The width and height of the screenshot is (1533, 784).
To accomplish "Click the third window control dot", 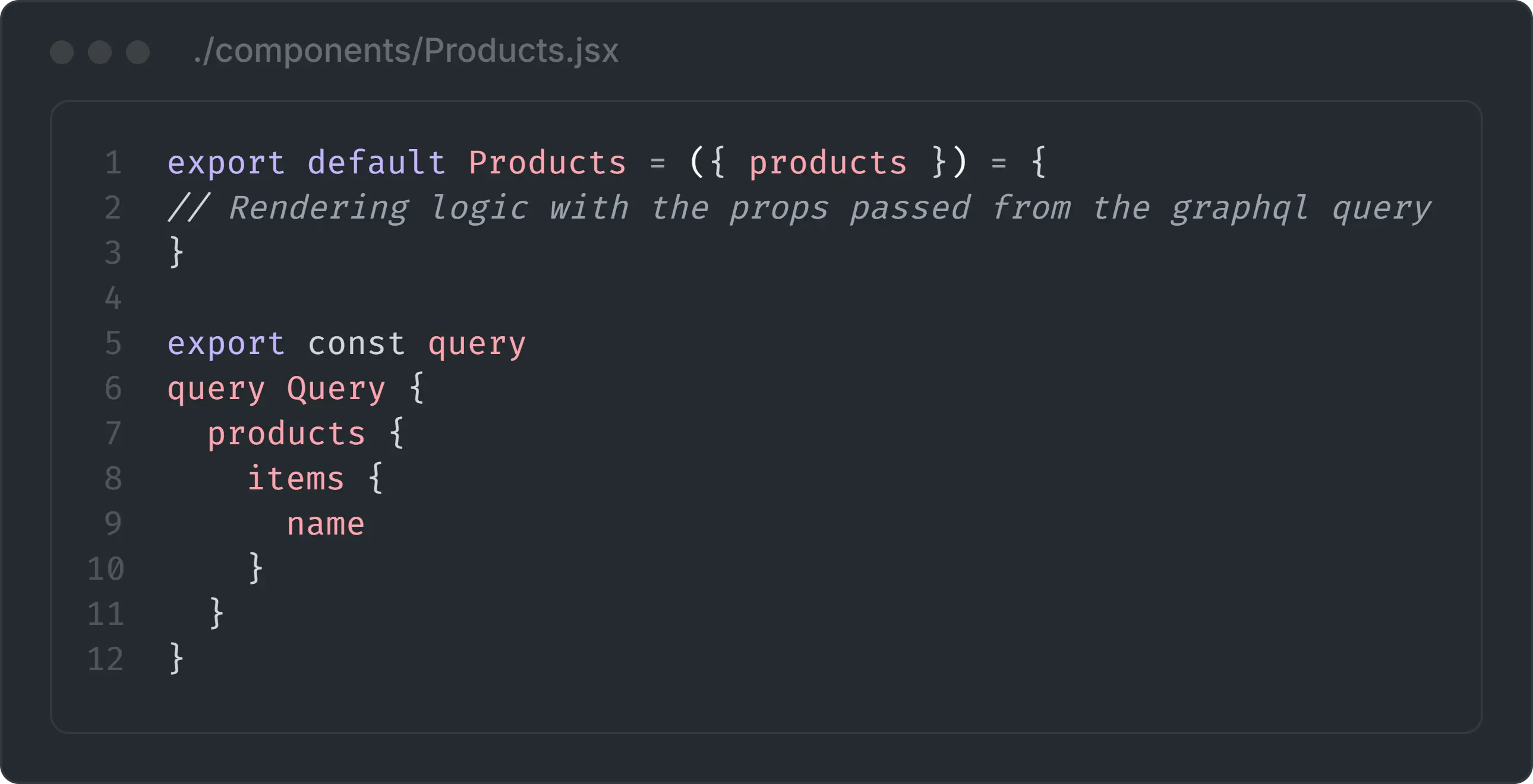I will [x=138, y=52].
